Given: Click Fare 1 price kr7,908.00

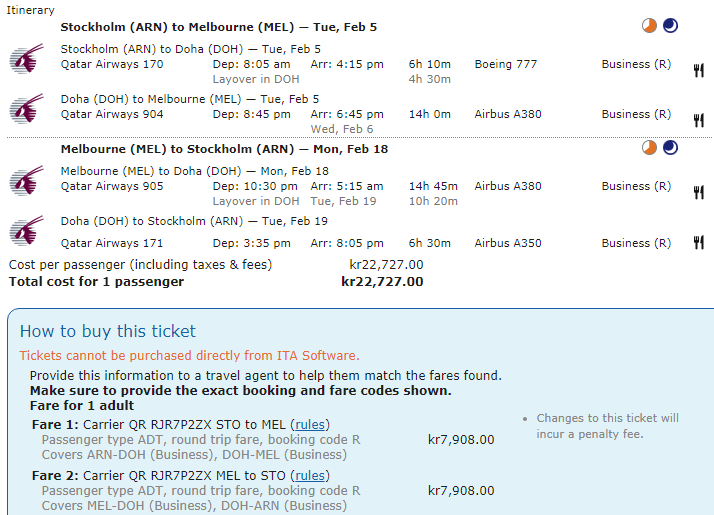Looking at the screenshot, I should click(x=460, y=439).
